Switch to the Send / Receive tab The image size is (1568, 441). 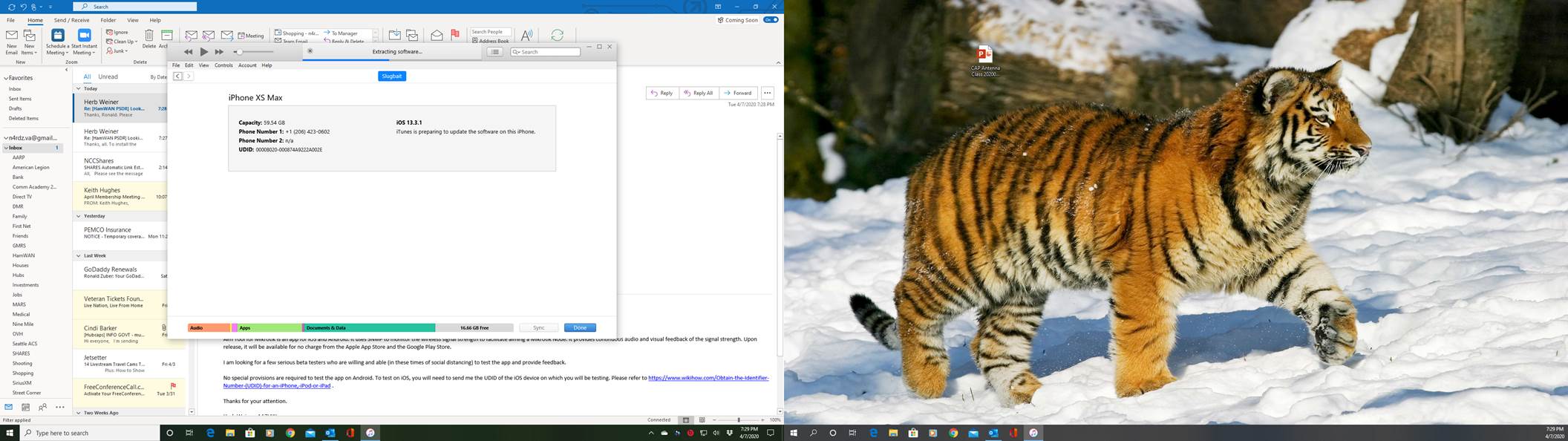click(71, 20)
